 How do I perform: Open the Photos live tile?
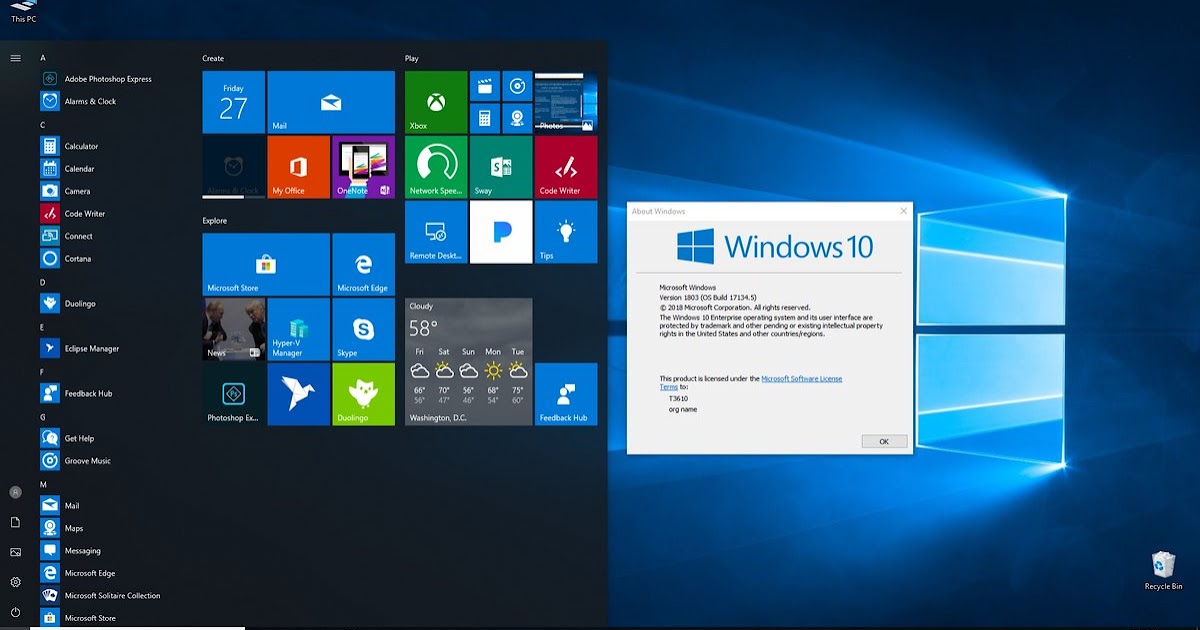point(566,102)
